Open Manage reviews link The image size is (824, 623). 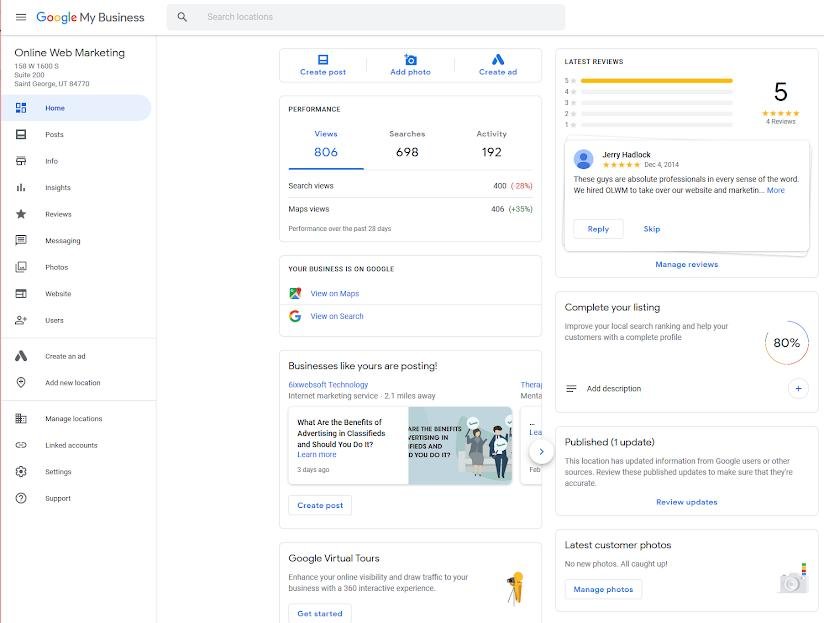pos(686,264)
